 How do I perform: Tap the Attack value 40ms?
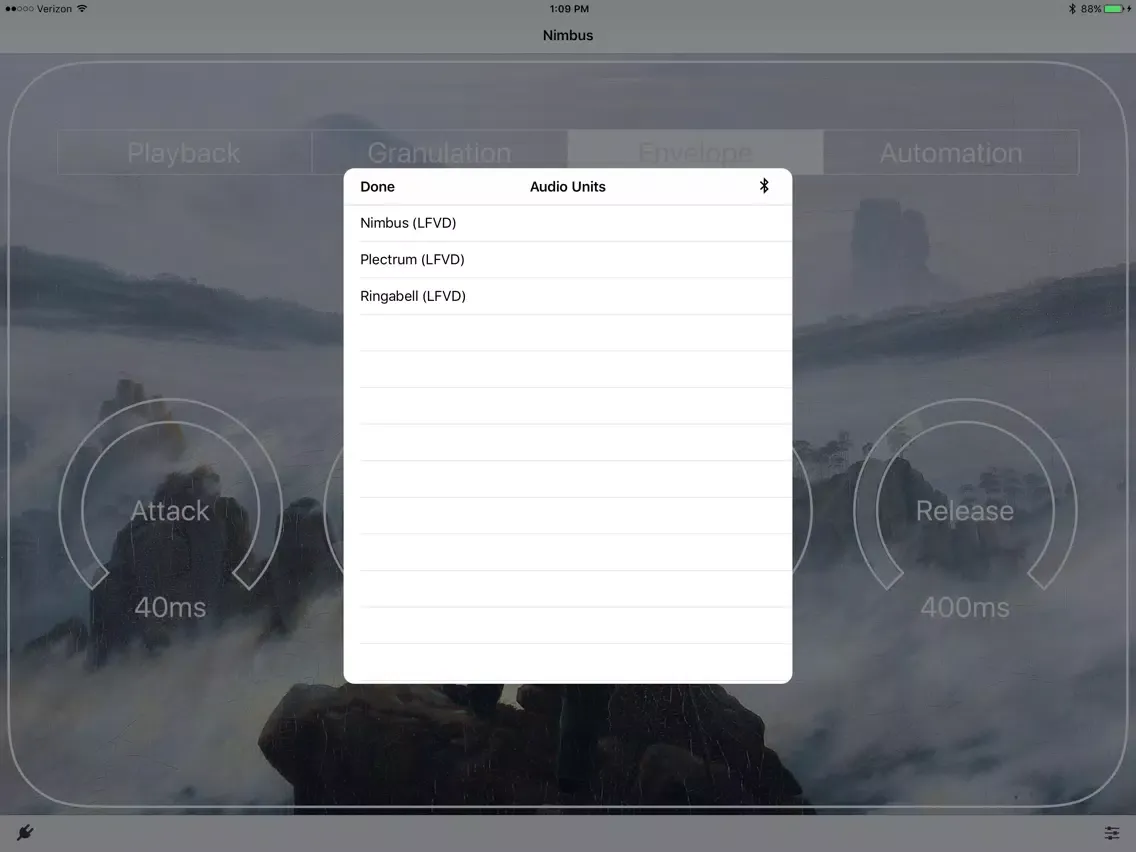(x=170, y=607)
